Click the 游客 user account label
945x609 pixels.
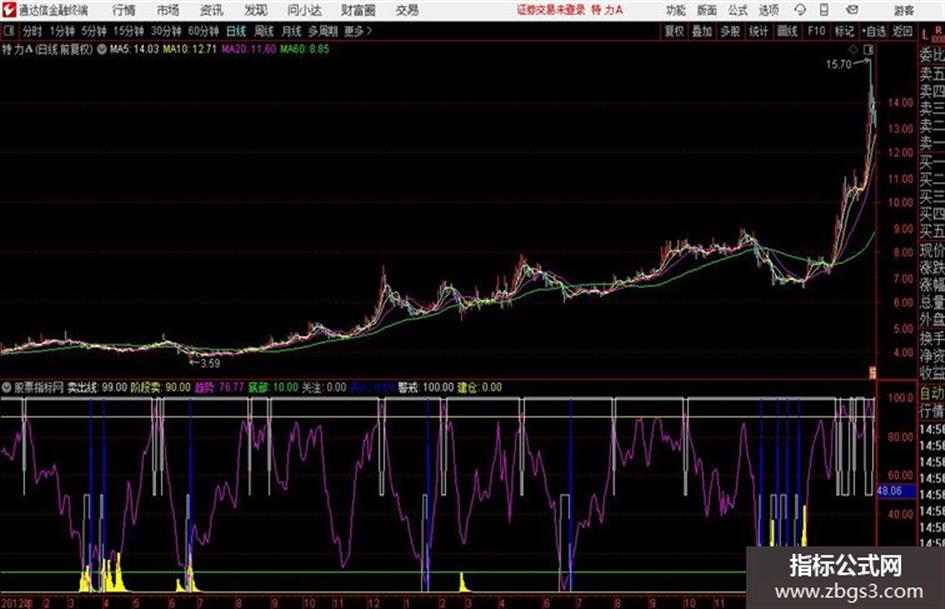[x=903, y=10]
